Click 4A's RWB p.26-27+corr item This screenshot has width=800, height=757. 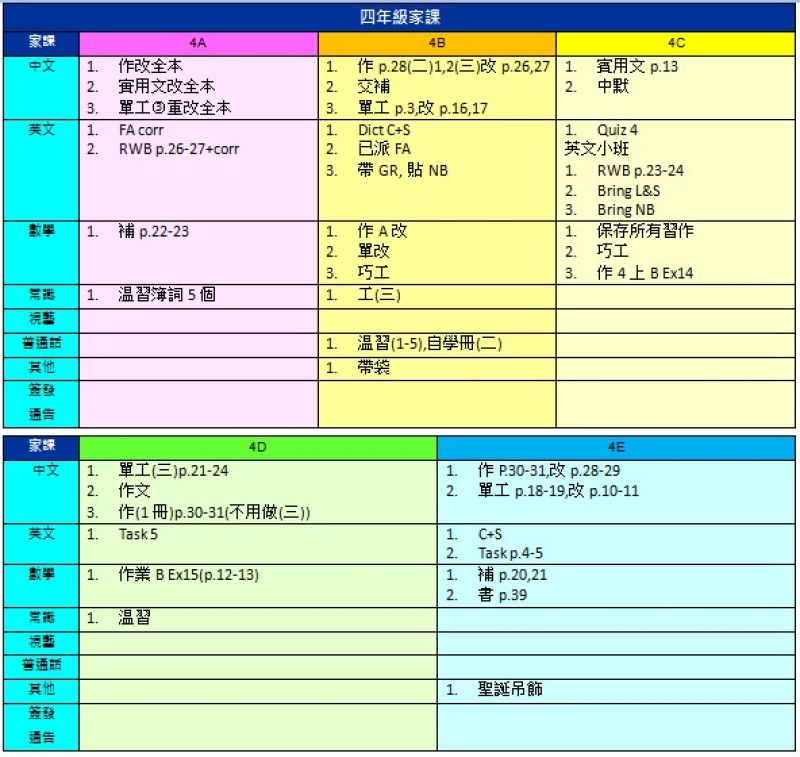click(179, 150)
